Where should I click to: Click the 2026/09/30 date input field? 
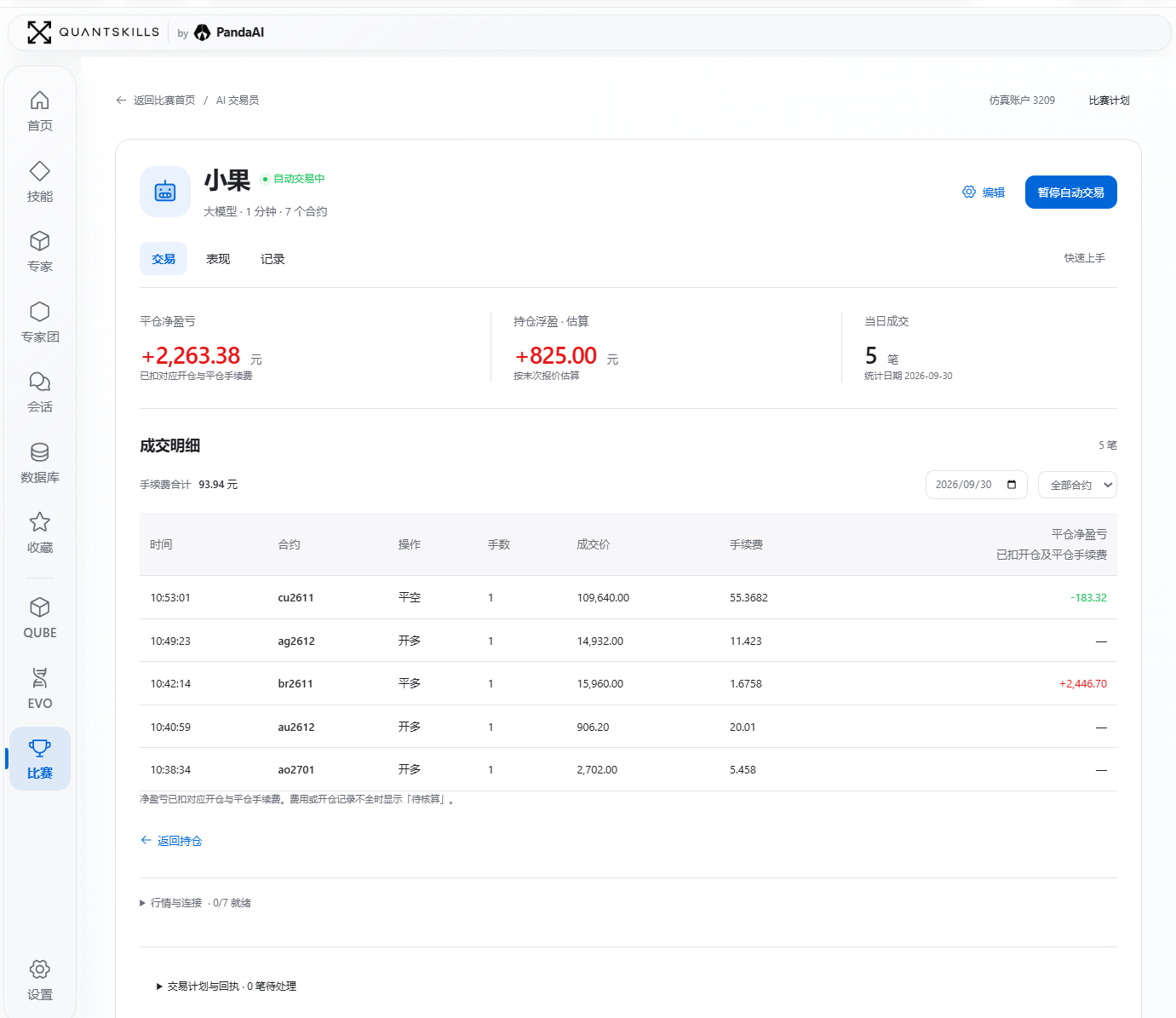click(977, 485)
